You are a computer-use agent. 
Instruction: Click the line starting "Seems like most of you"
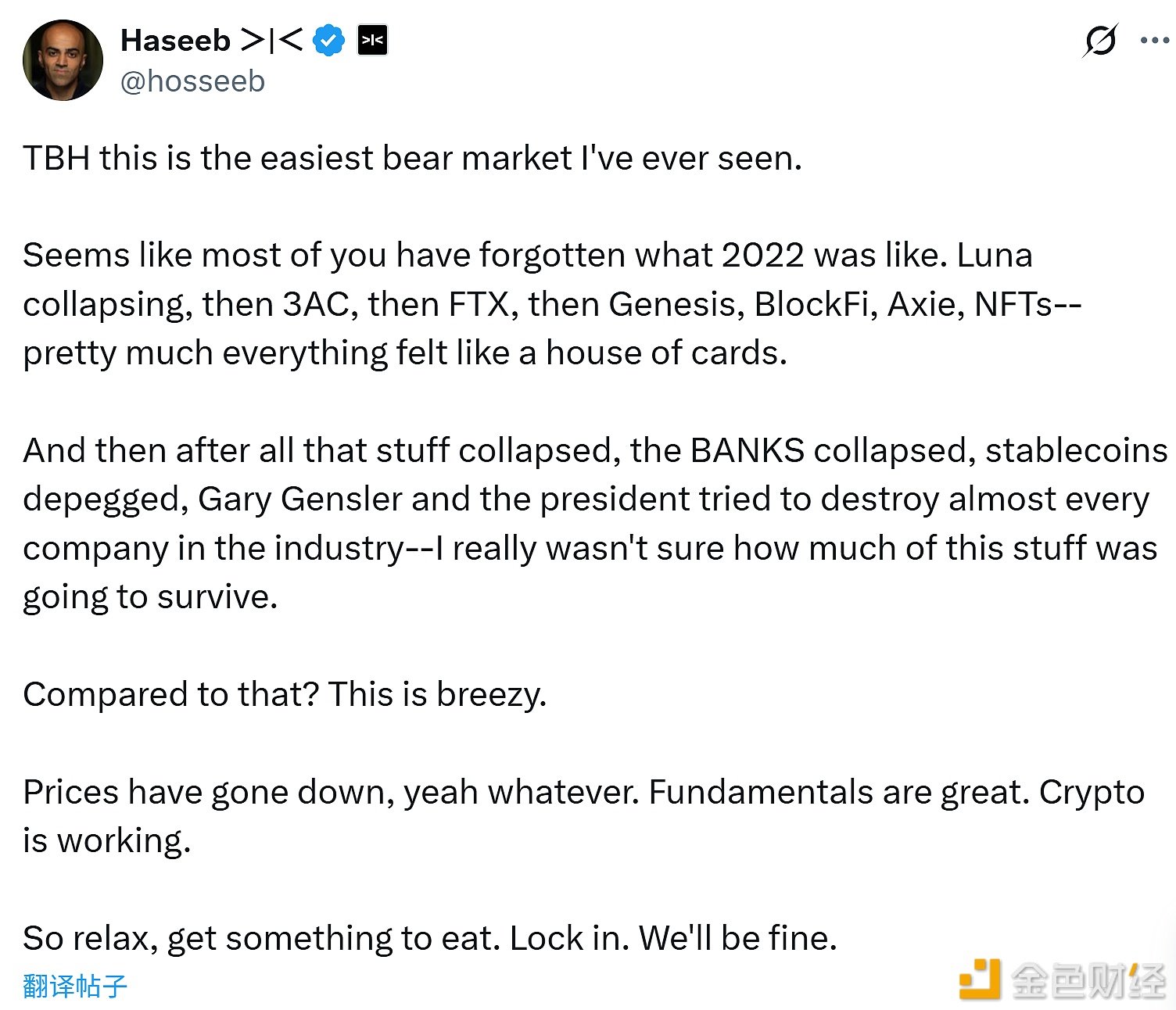pos(528,256)
